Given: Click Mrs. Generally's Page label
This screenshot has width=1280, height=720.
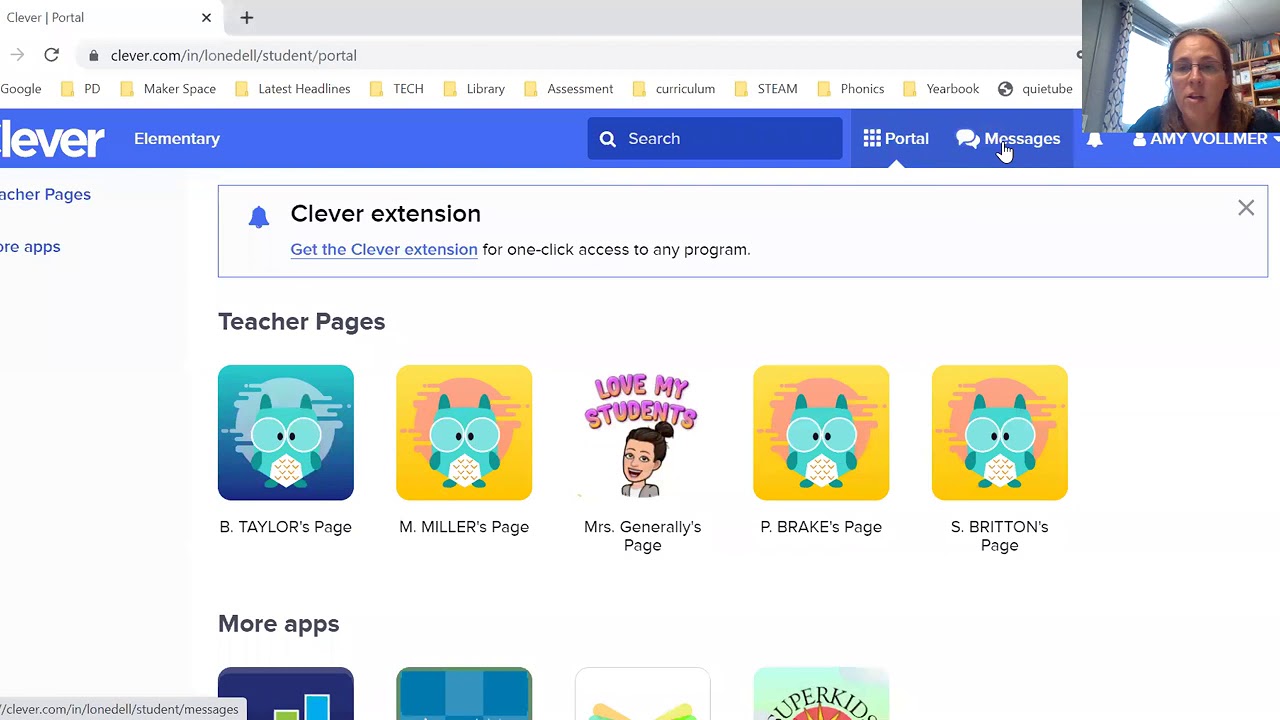Looking at the screenshot, I should (642, 536).
